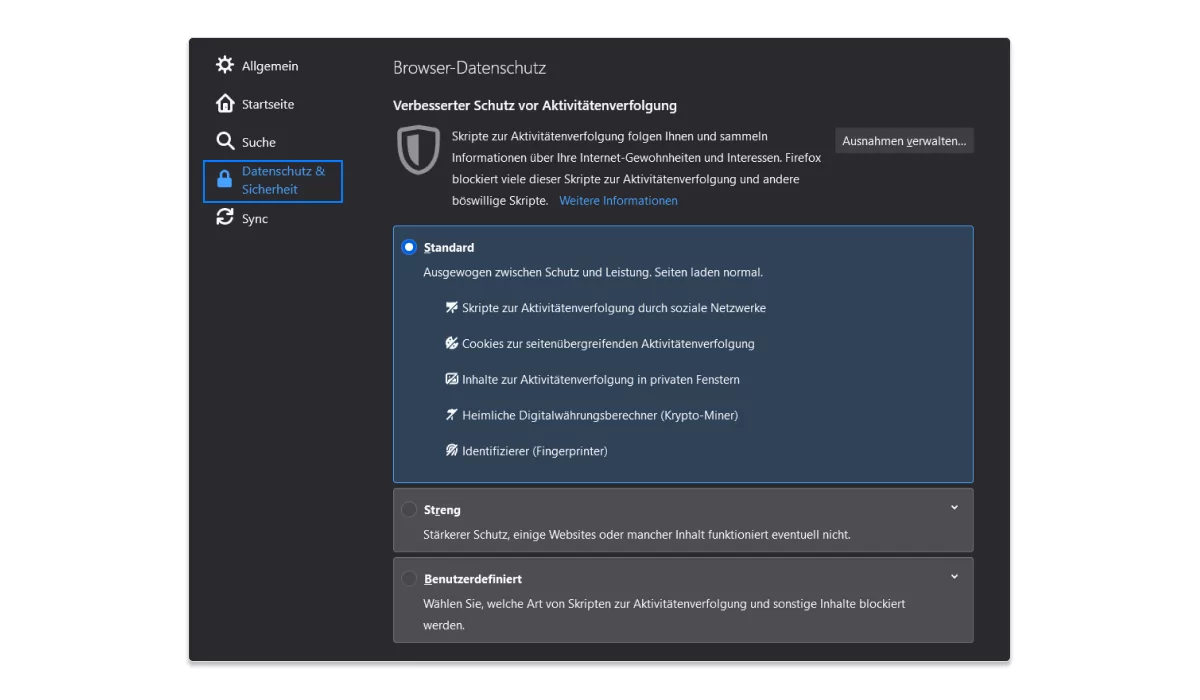1200x700 pixels.
Task: Click 'Cookies zur seitenübergreifenden Aktivitätenverfolgung' text
Action: click(608, 344)
